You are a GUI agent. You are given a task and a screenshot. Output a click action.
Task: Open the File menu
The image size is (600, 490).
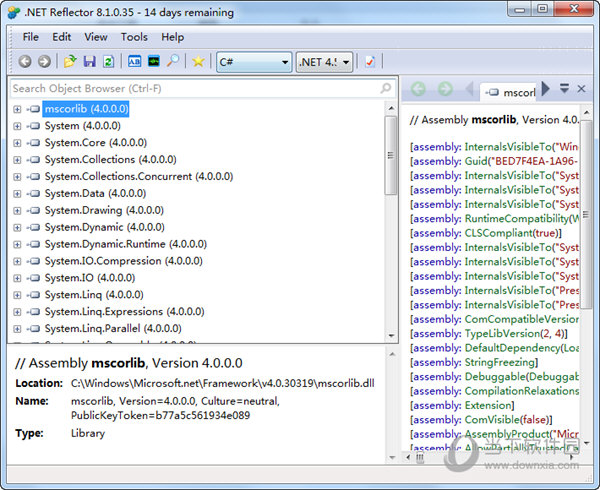pyautogui.click(x=31, y=37)
